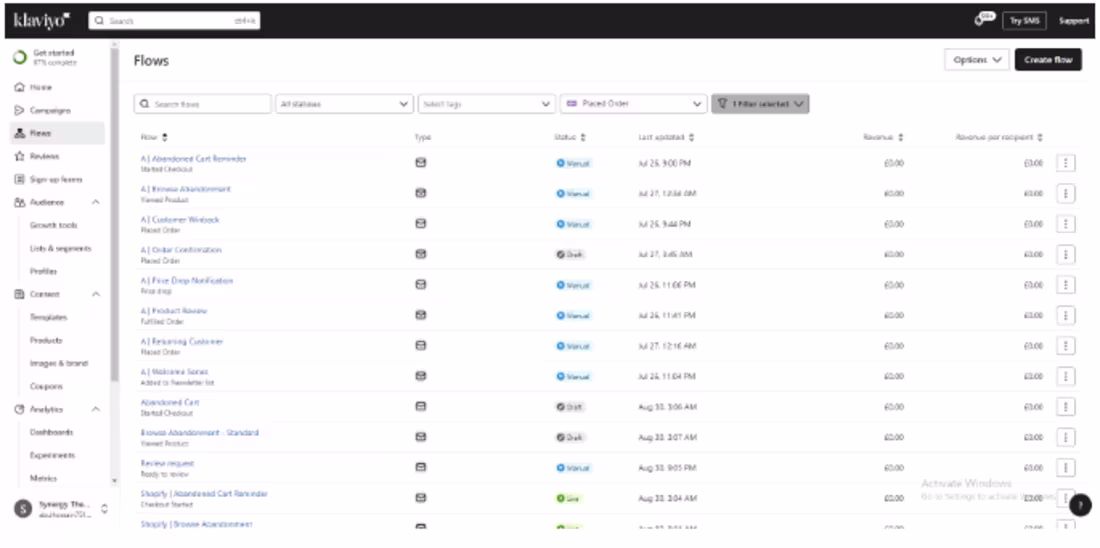Sort by the Revenue column
This screenshot has height=548, width=1100.
pyautogui.click(x=883, y=138)
